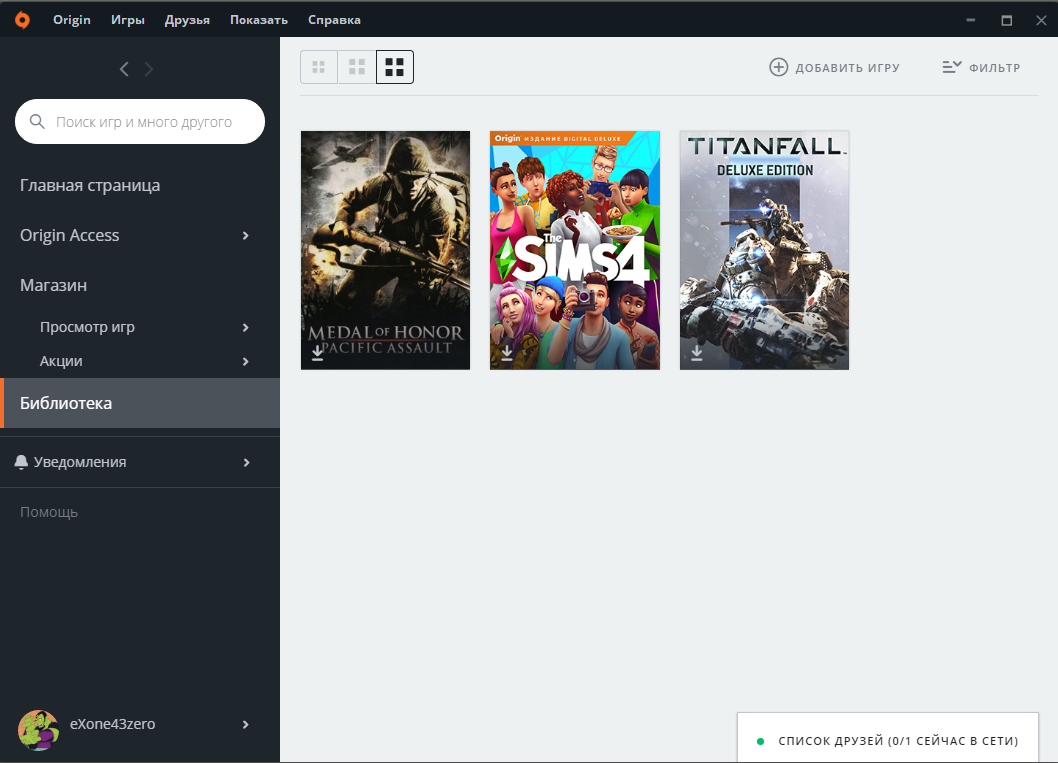Open the Помощь link

click(x=49, y=512)
